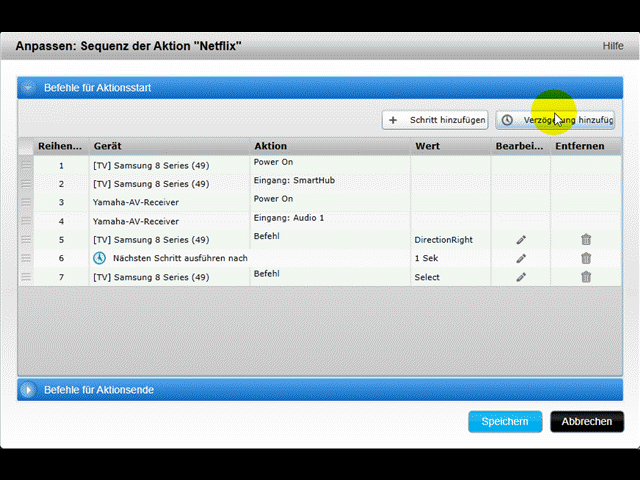The width and height of the screenshot is (640, 480).
Task: Click pencil icon for the 1 Sek delay
Action: pyautogui.click(x=520, y=258)
